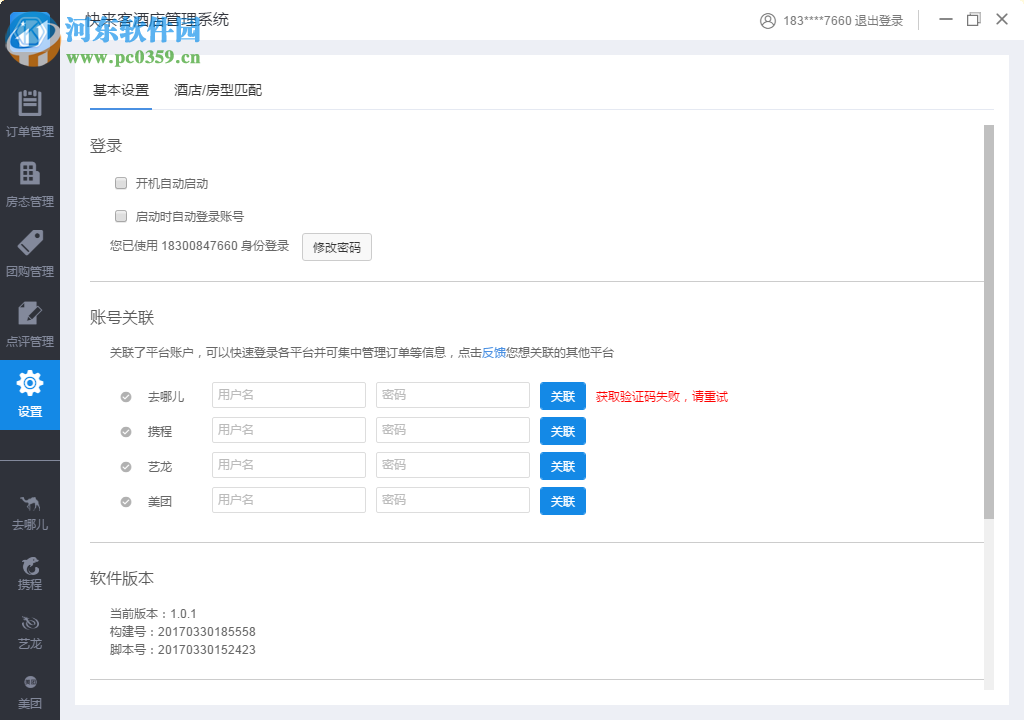The width and height of the screenshot is (1024, 720).
Task: Click the 用户名 input for 去哪儿
Action: tap(288, 395)
